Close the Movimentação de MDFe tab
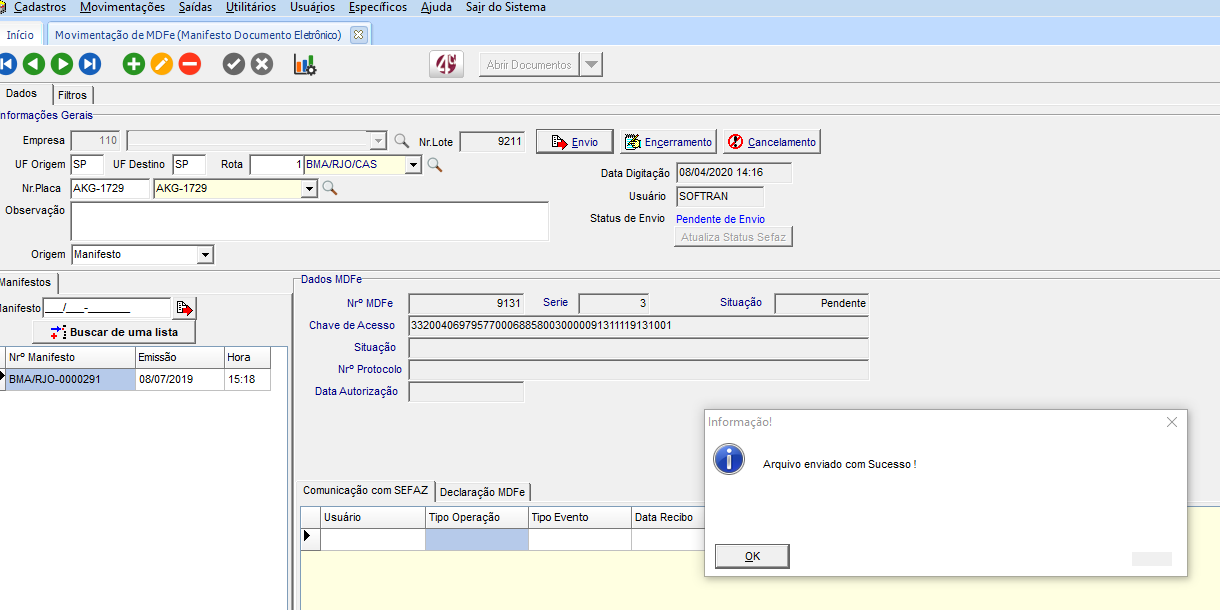 pos(359,34)
